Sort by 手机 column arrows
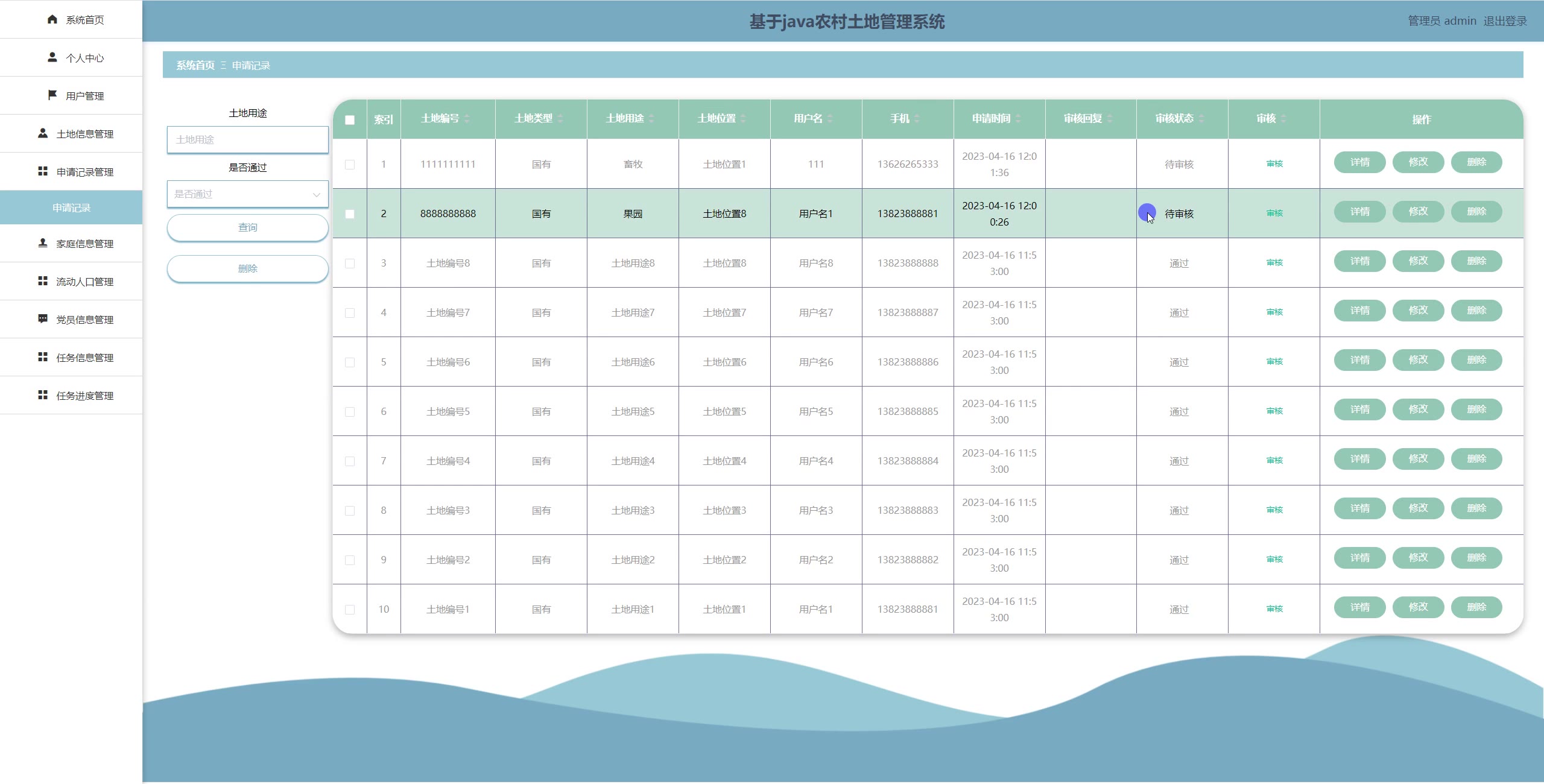 917,119
